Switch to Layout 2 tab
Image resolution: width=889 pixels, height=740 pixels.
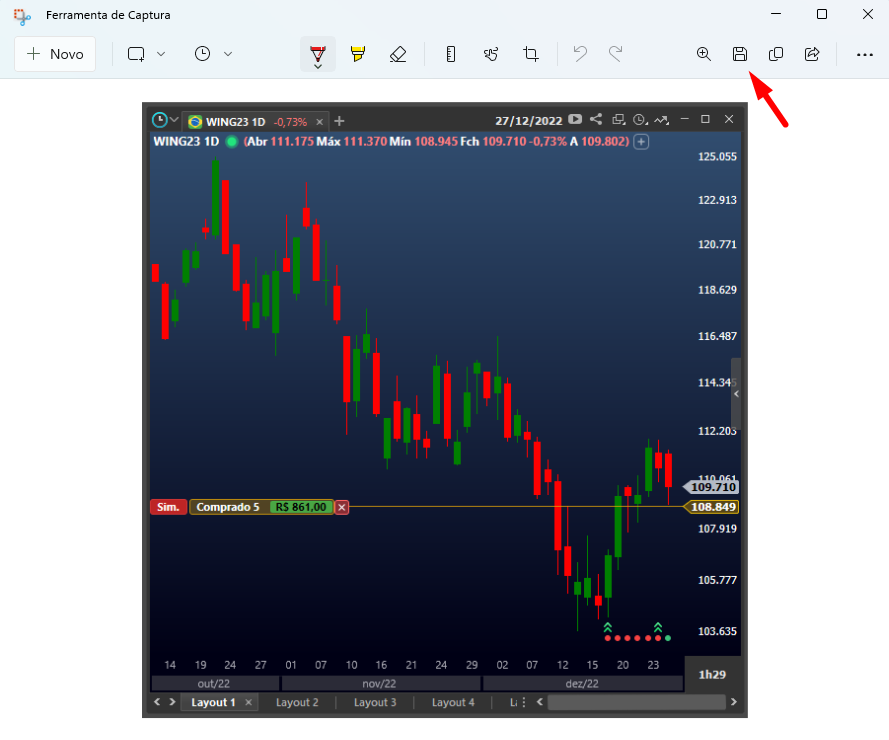297,702
